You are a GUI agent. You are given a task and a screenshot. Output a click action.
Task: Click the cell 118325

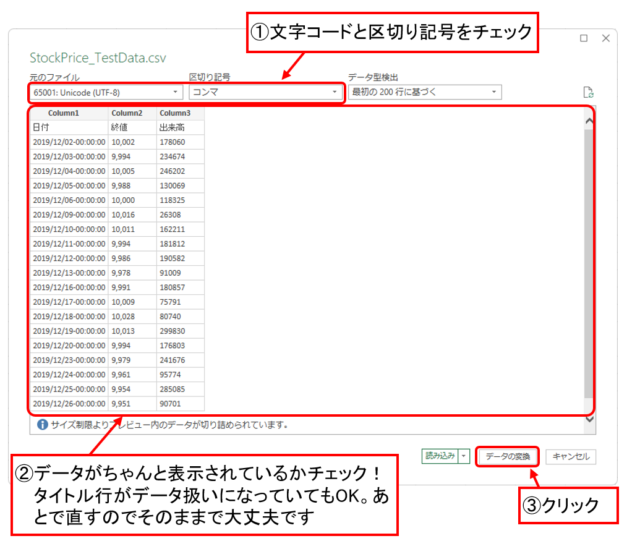(x=180, y=200)
